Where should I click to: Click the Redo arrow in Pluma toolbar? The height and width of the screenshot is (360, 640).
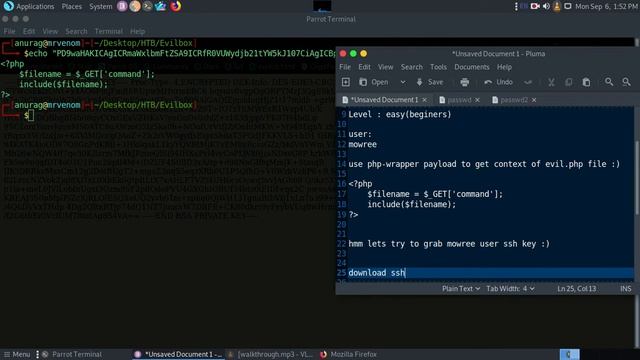pyautogui.click(x=528, y=82)
